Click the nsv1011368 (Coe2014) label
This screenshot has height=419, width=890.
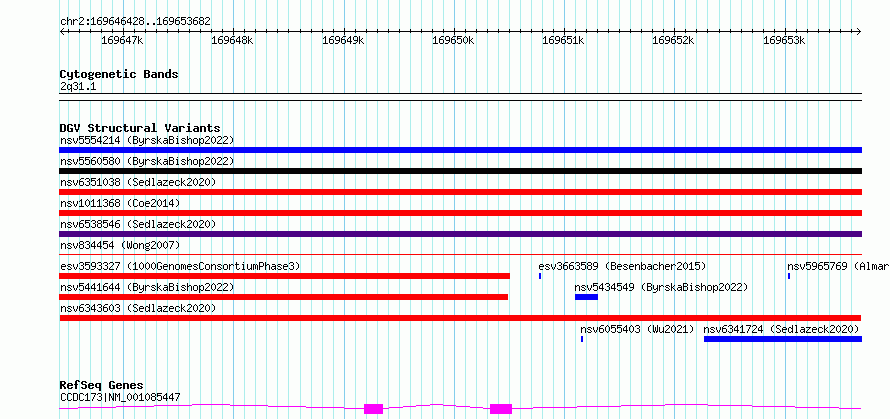point(120,203)
